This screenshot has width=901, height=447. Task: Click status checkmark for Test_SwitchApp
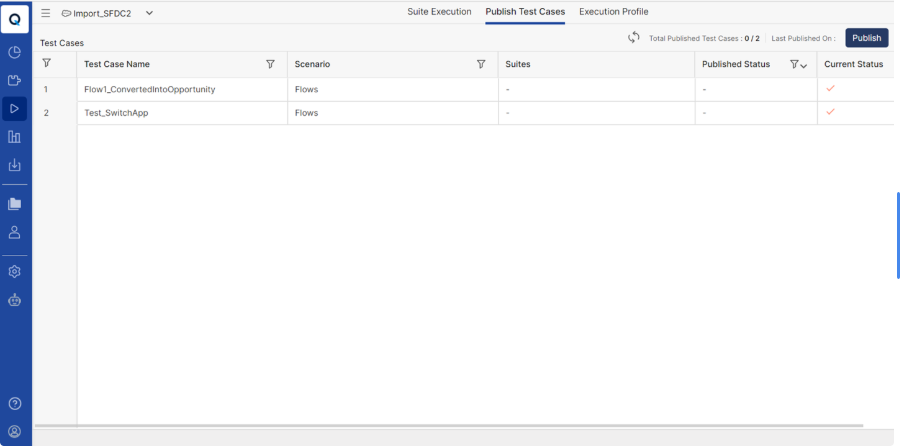pos(830,111)
